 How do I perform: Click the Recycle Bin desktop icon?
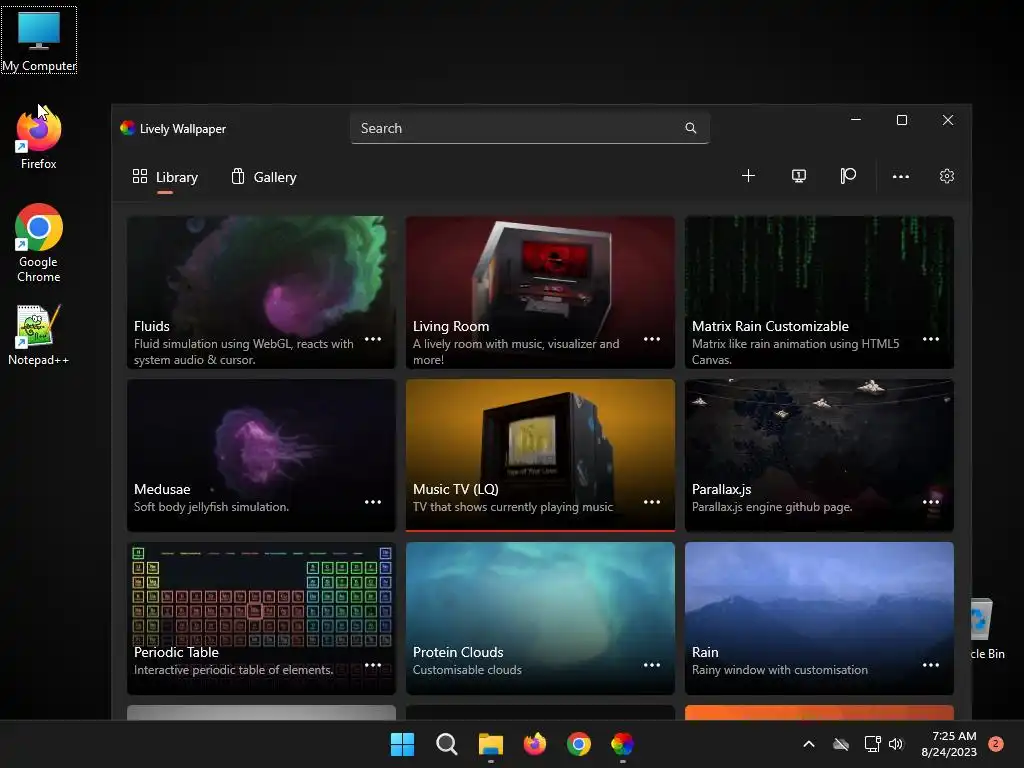(x=987, y=628)
